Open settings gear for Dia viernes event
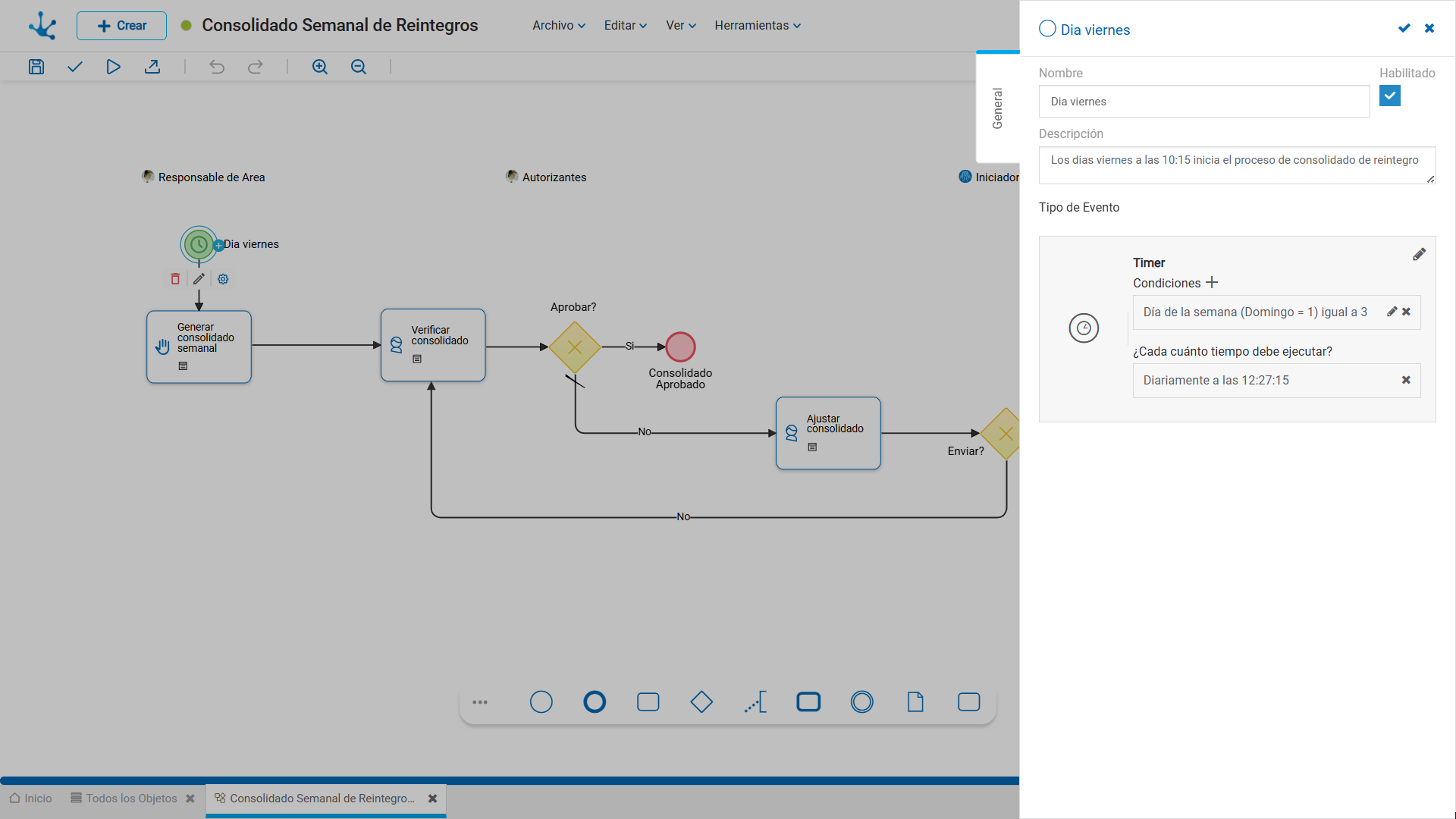Viewport: 1456px width, 819px height. pos(223,279)
